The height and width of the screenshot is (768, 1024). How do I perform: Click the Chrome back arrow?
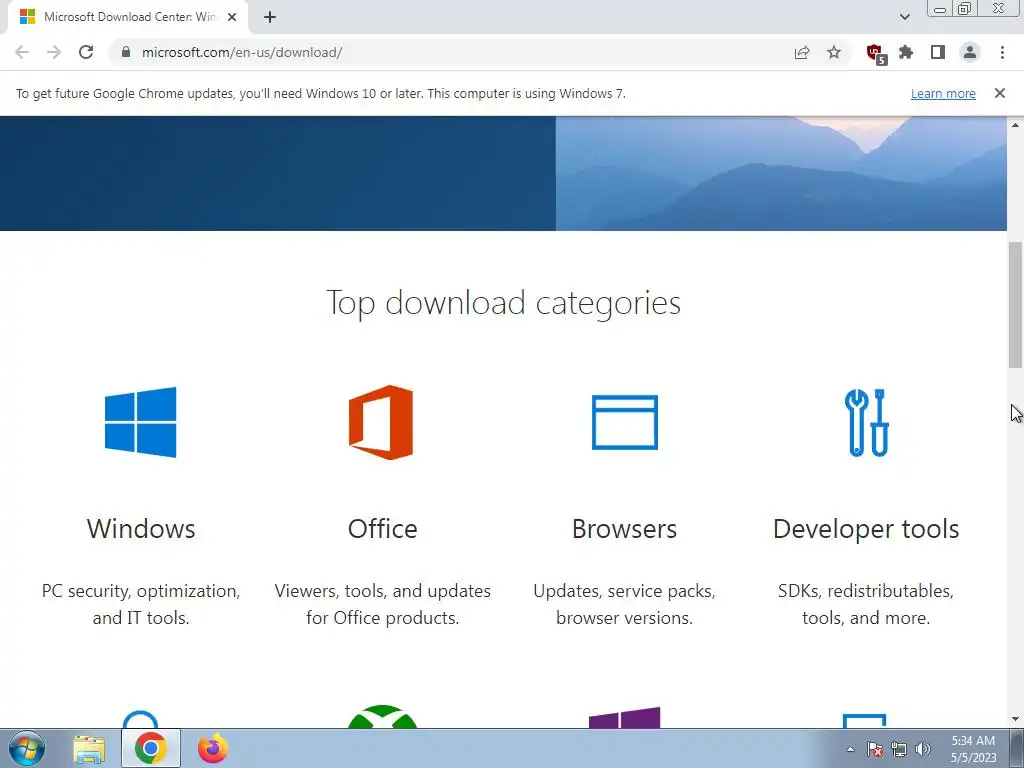(22, 52)
